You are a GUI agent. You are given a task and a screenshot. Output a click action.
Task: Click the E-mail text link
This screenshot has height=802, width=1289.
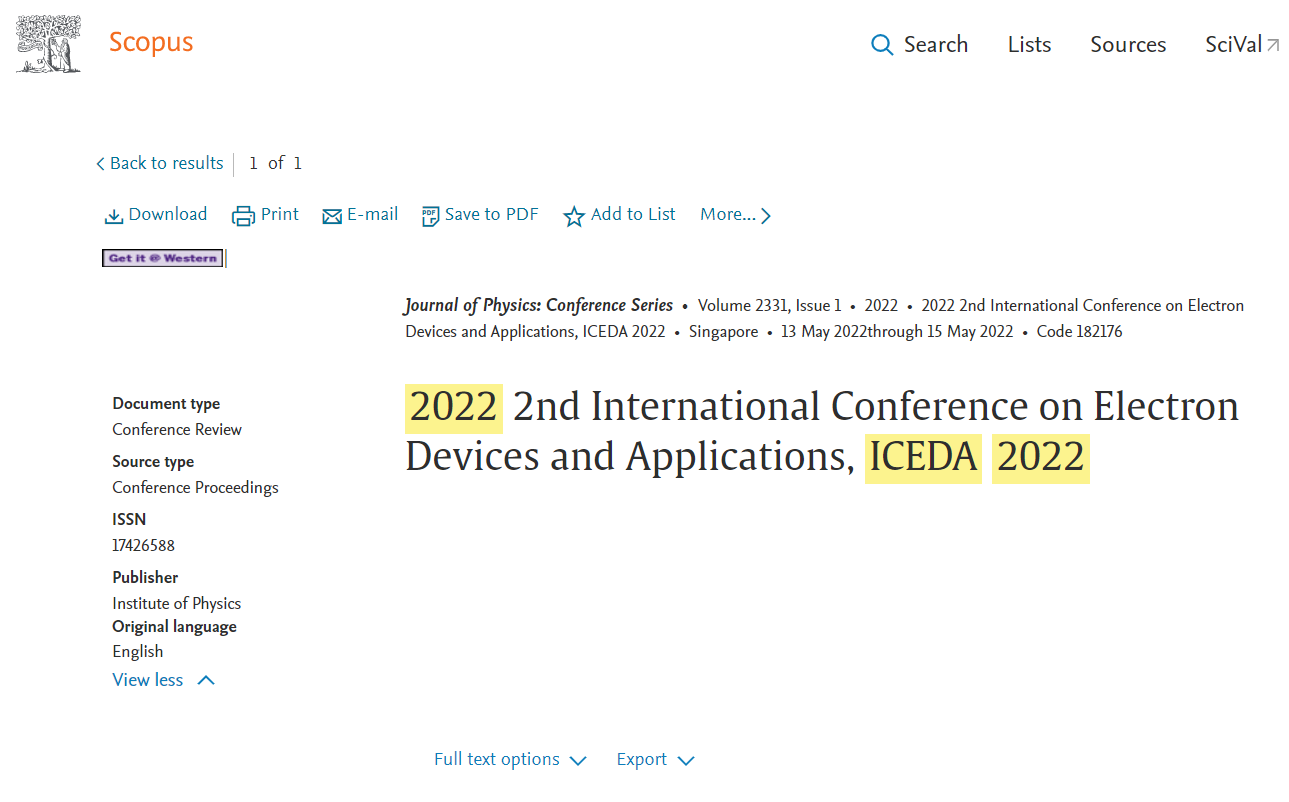click(372, 214)
